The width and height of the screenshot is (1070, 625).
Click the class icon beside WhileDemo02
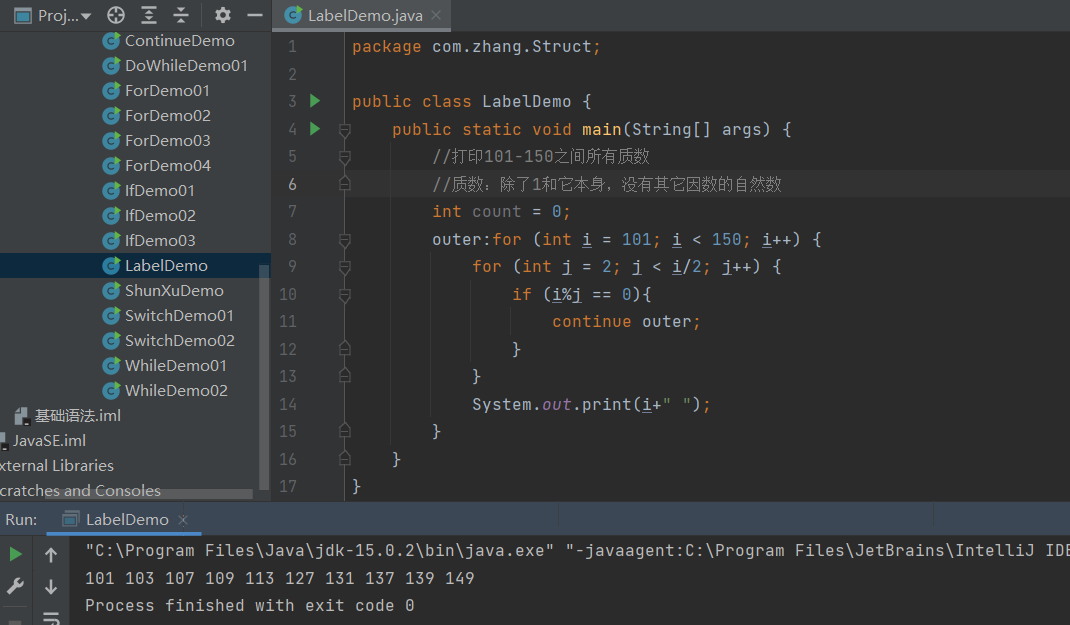click(111, 391)
